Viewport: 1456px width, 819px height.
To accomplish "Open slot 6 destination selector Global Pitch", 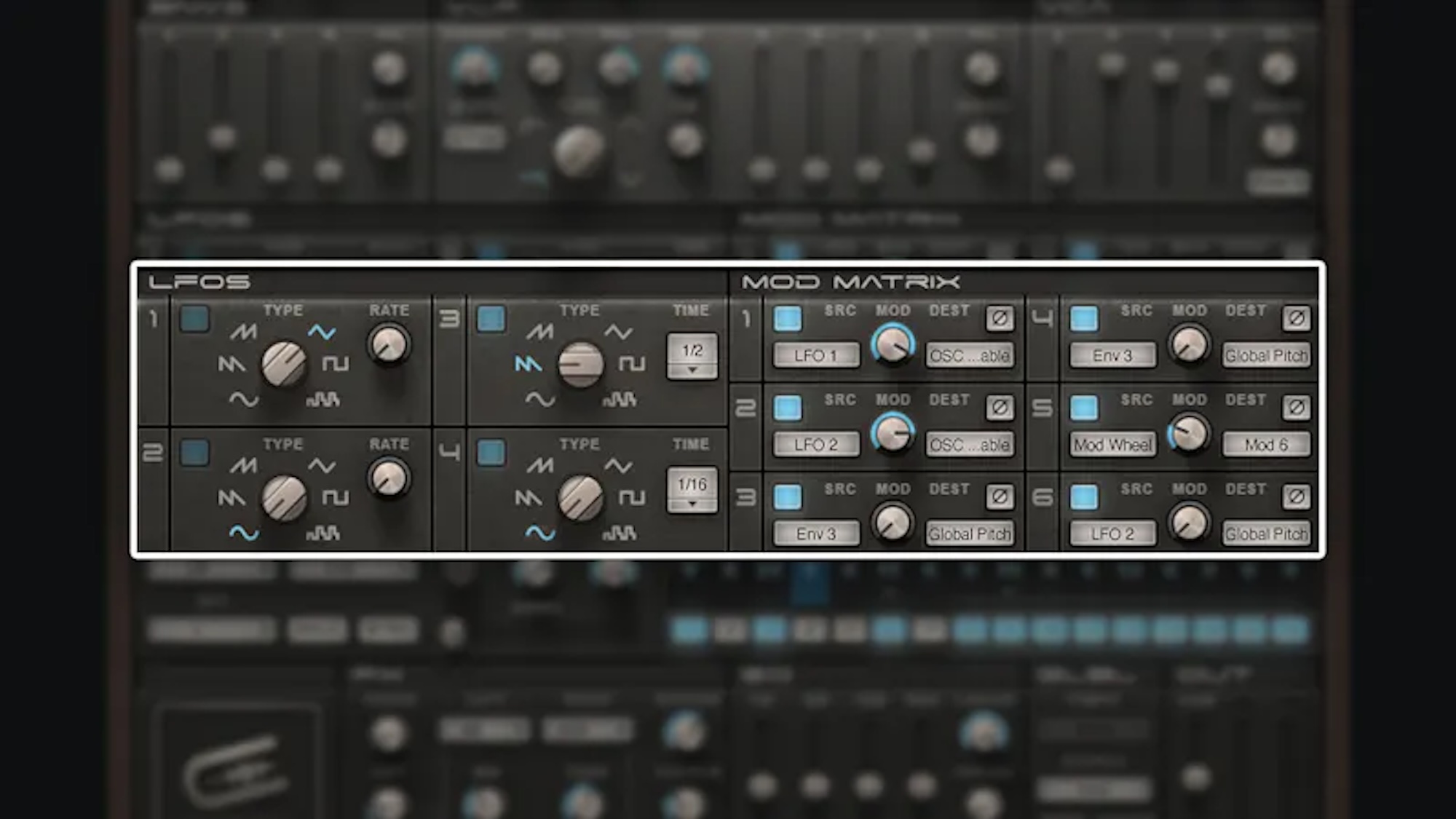I will pyautogui.click(x=1266, y=534).
